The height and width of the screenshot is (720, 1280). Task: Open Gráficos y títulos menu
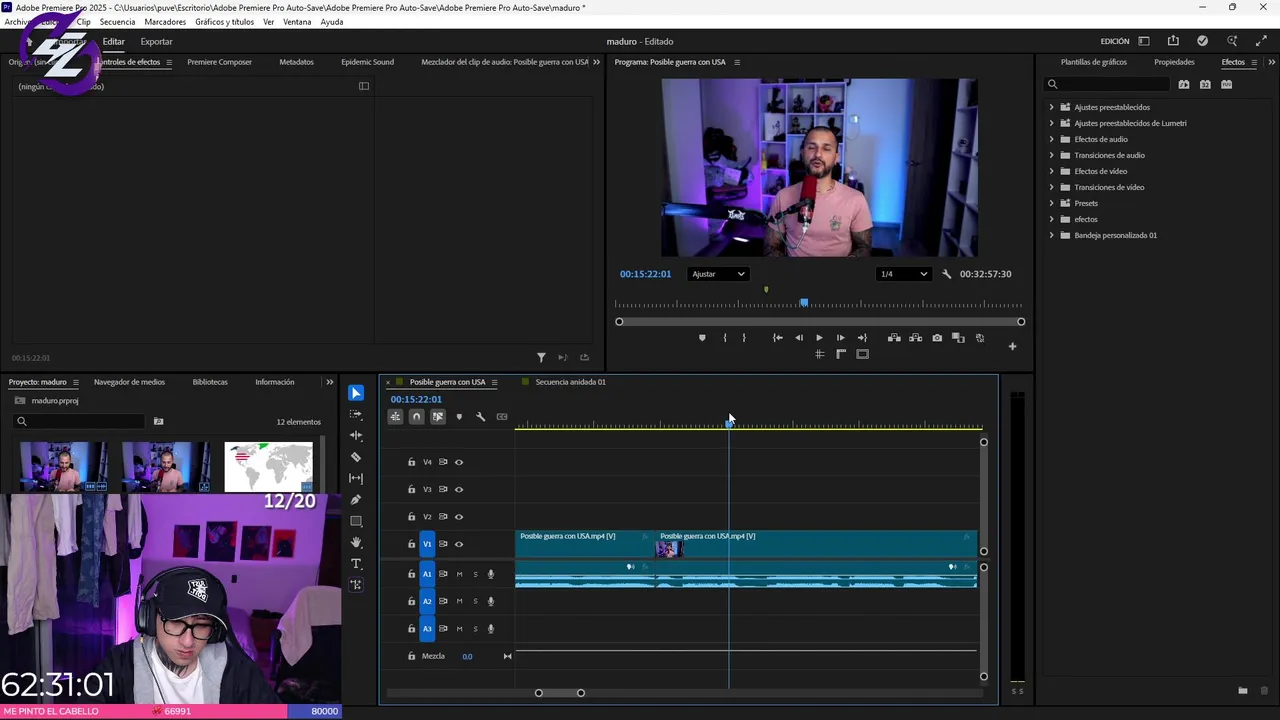(x=225, y=22)
